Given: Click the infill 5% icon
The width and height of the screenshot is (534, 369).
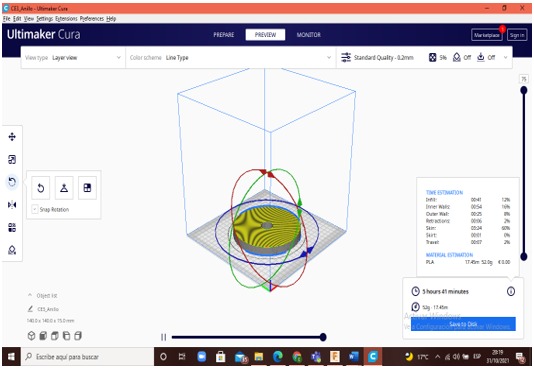Looking at the screenshot, I should pos(432,58).
